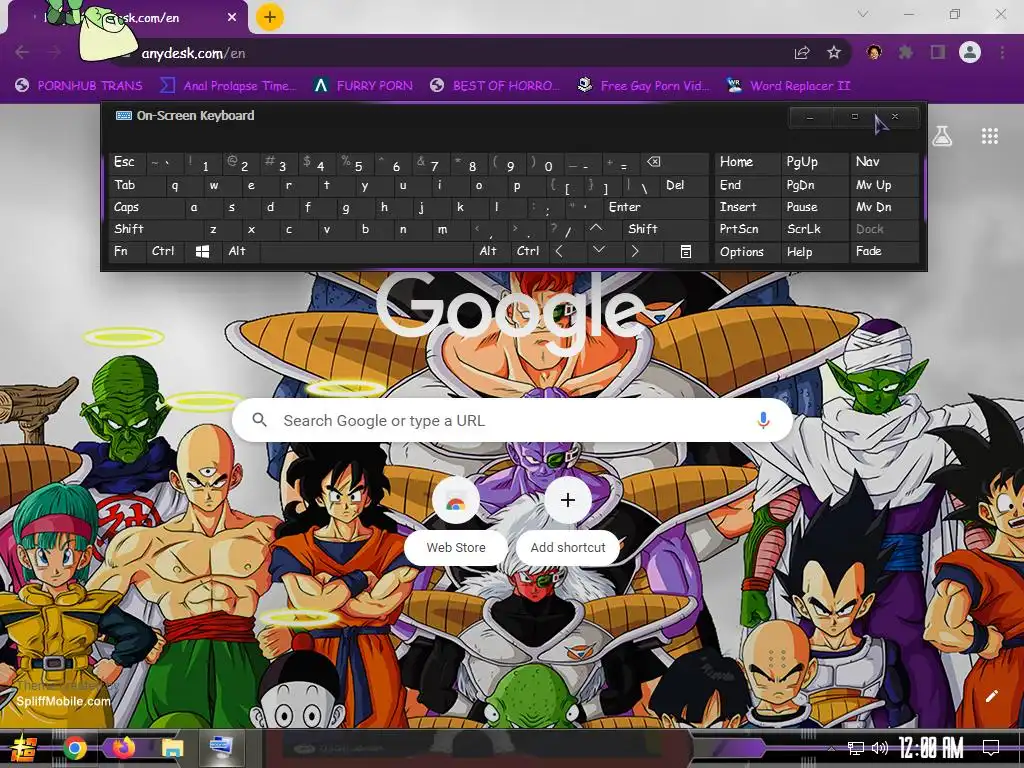Open Firefox from the taskbar
The image size is (1024, 768).
[123, 747]
